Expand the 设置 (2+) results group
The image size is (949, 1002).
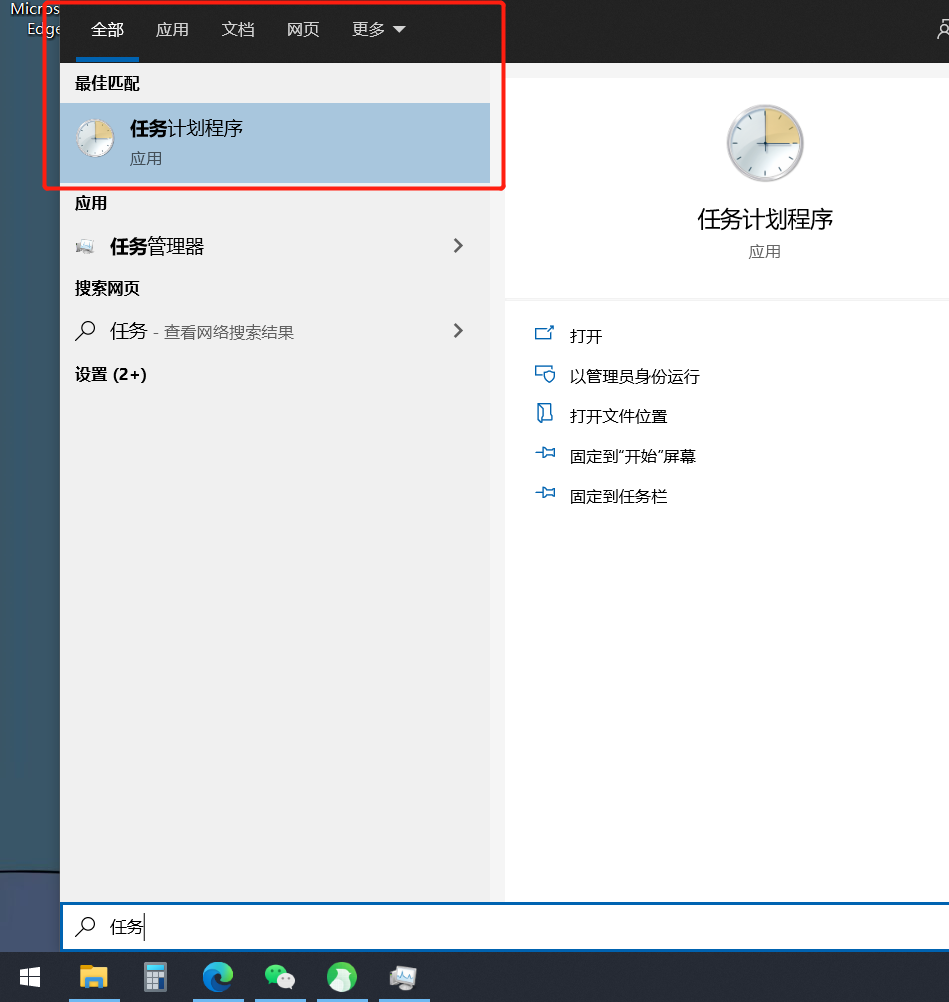(x=107, y=376)
